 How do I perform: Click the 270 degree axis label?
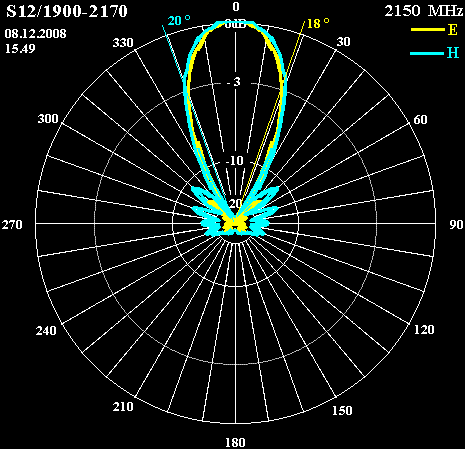12,224
